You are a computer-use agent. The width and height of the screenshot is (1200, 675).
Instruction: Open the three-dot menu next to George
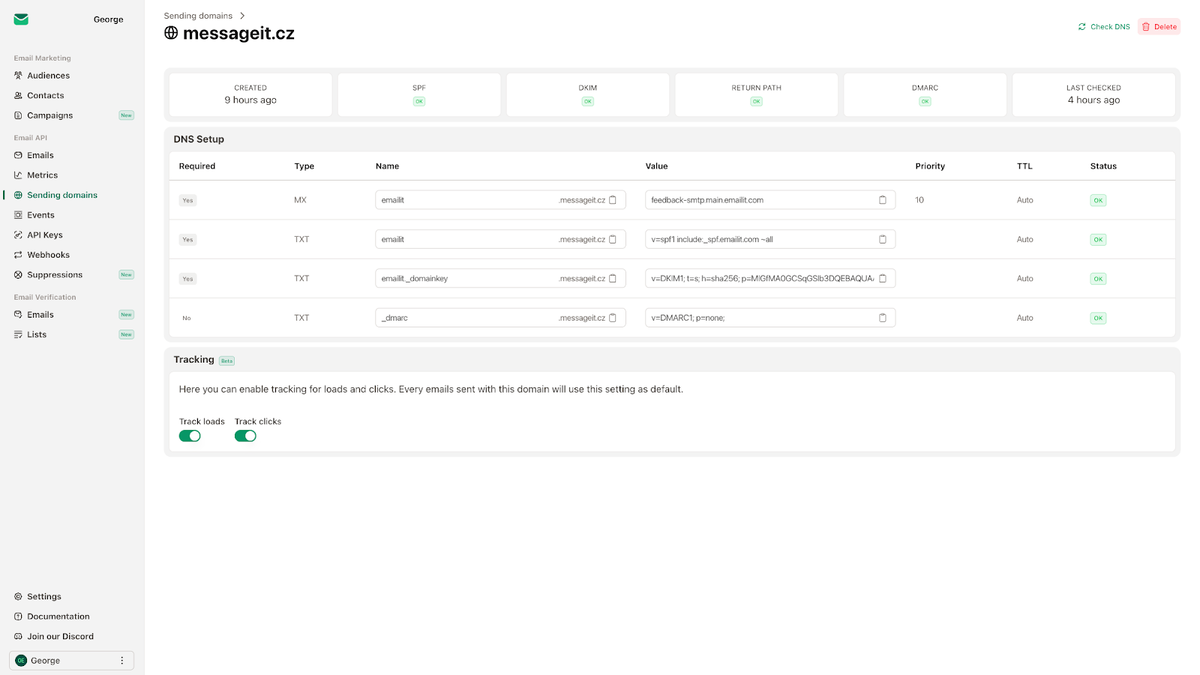point(122,660)
